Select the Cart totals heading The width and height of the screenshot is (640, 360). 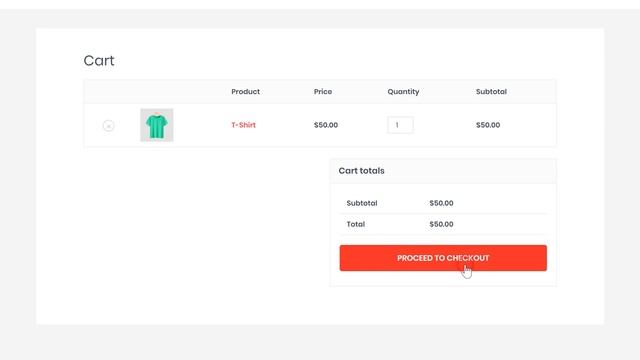361,171
